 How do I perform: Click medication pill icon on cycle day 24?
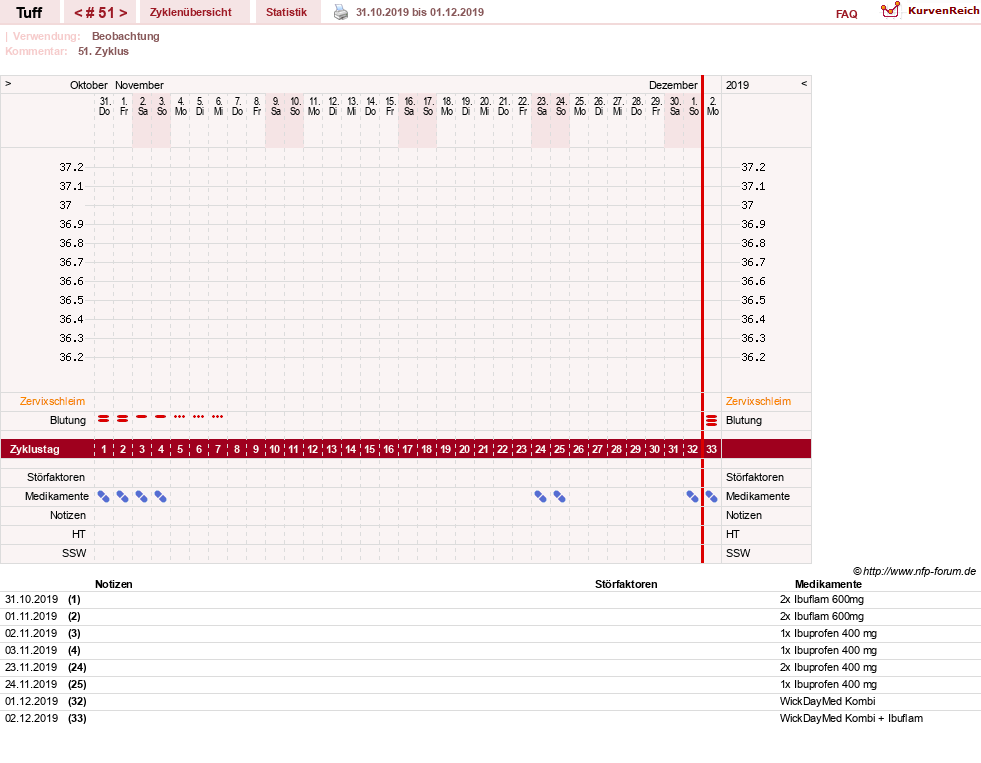pyautogui.click(x=541, y=497)
